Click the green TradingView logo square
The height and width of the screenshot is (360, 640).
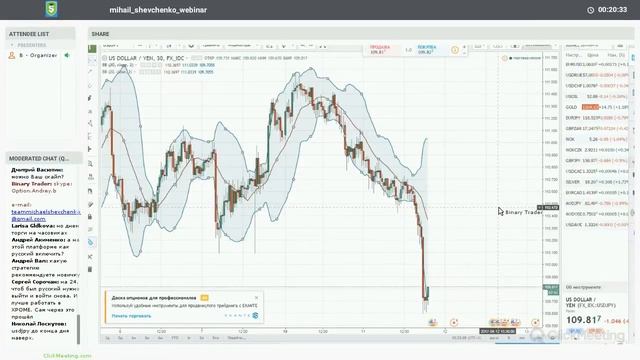pos(92,49)
